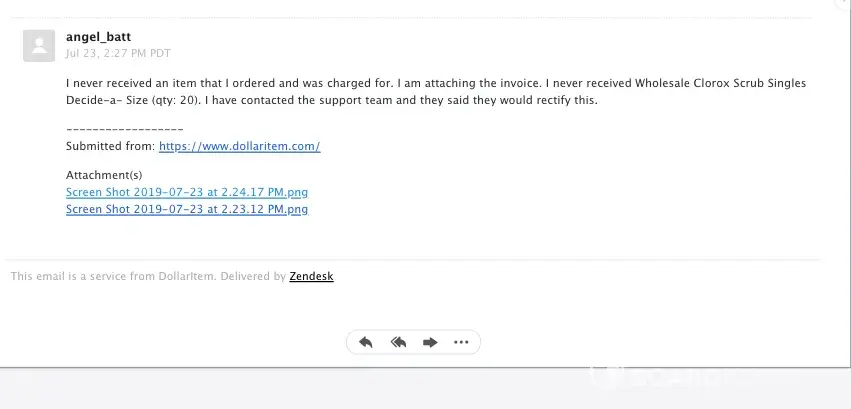Open the www.dollaritem.com link
This screenshot has height=409, width=851.
pyautogui.click(x=239, y=146)
